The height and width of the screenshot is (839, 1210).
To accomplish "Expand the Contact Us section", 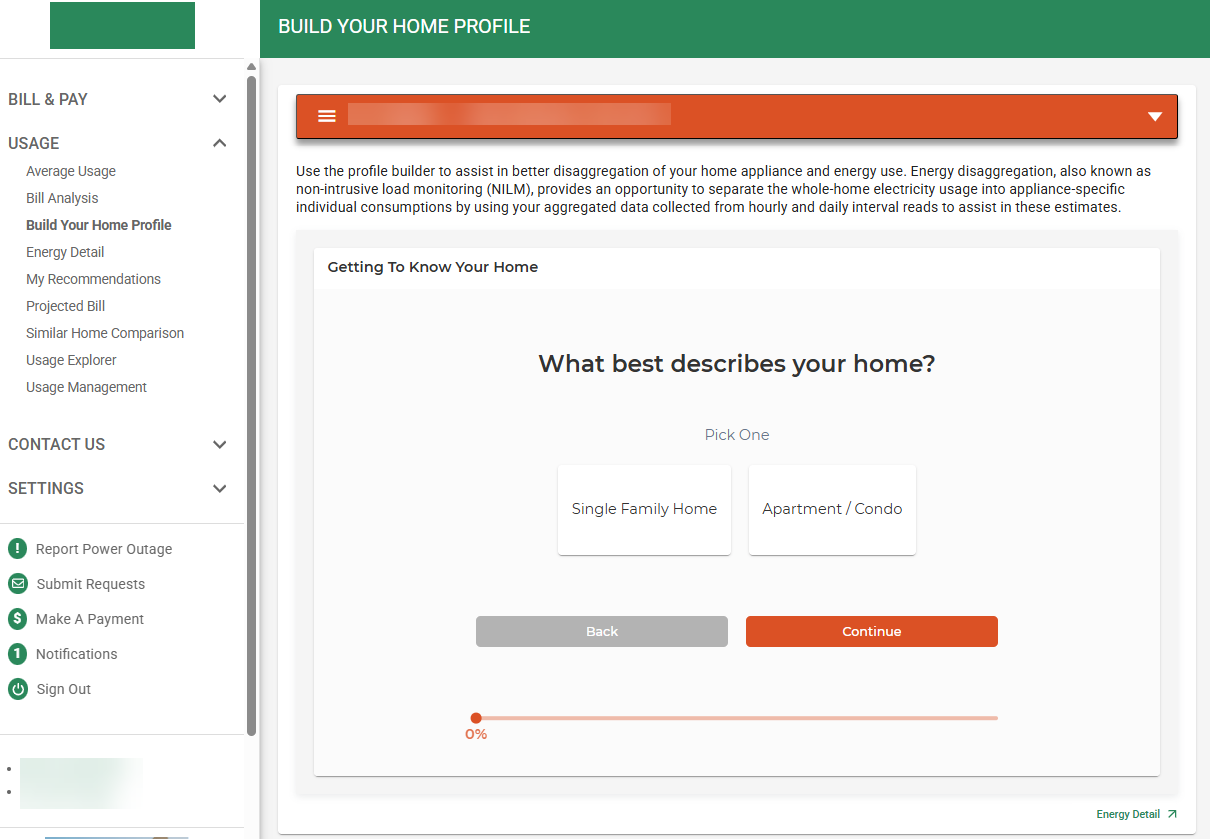I will pyautogui.click(x=220, y=444).
